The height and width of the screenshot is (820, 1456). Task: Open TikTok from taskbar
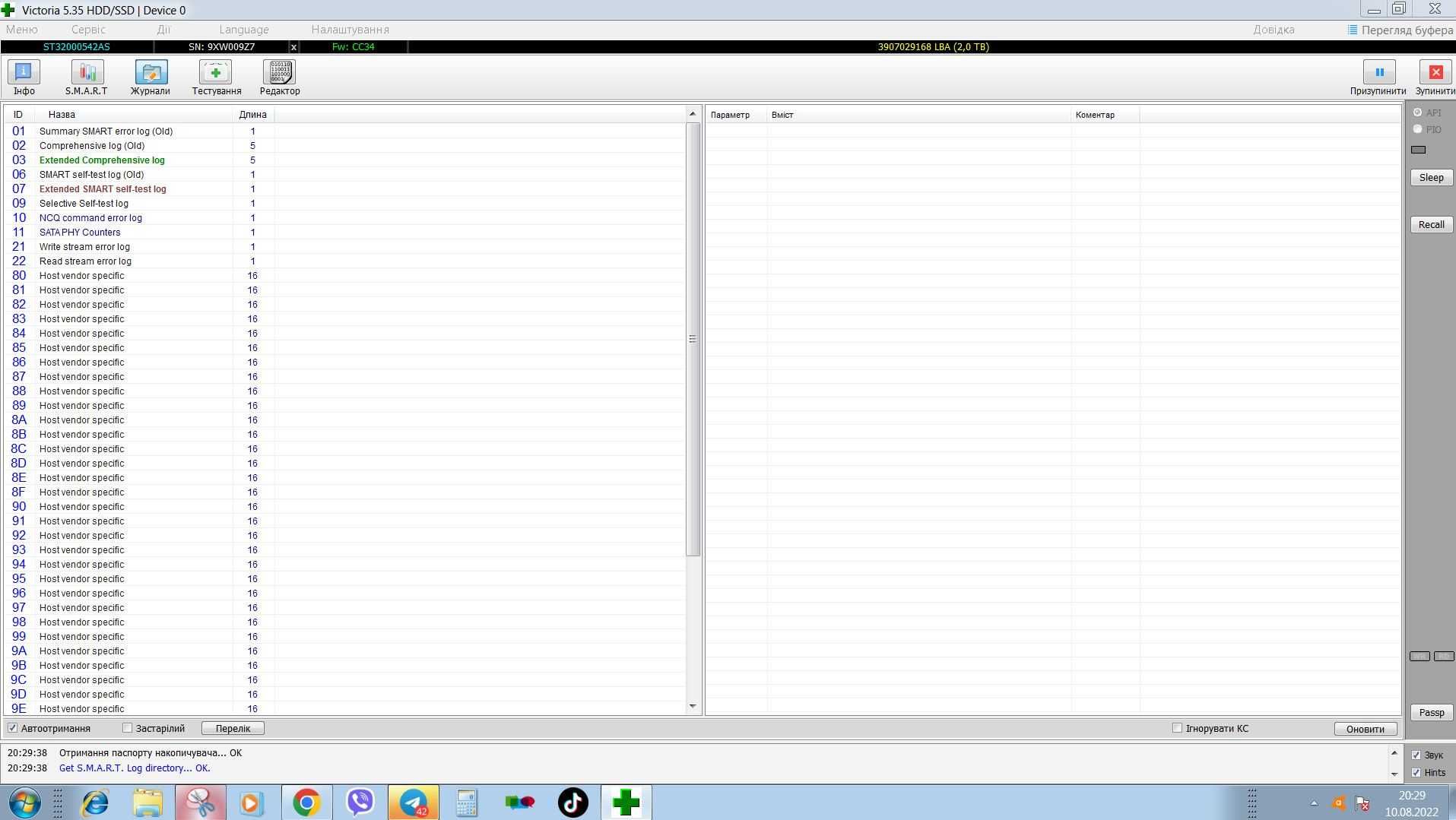(x=573, y=803)
